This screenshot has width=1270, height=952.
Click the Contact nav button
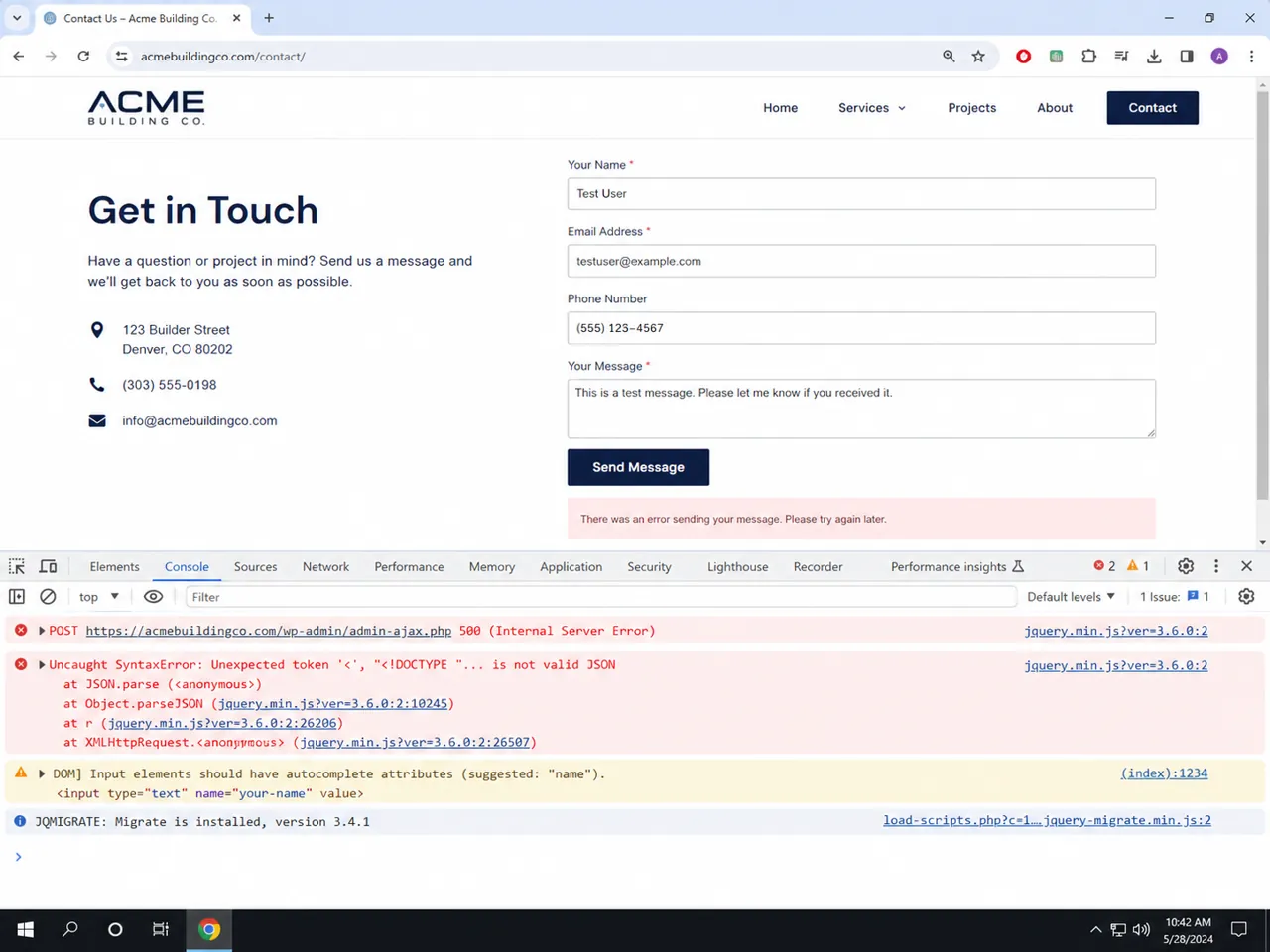tap(1152, 108)
